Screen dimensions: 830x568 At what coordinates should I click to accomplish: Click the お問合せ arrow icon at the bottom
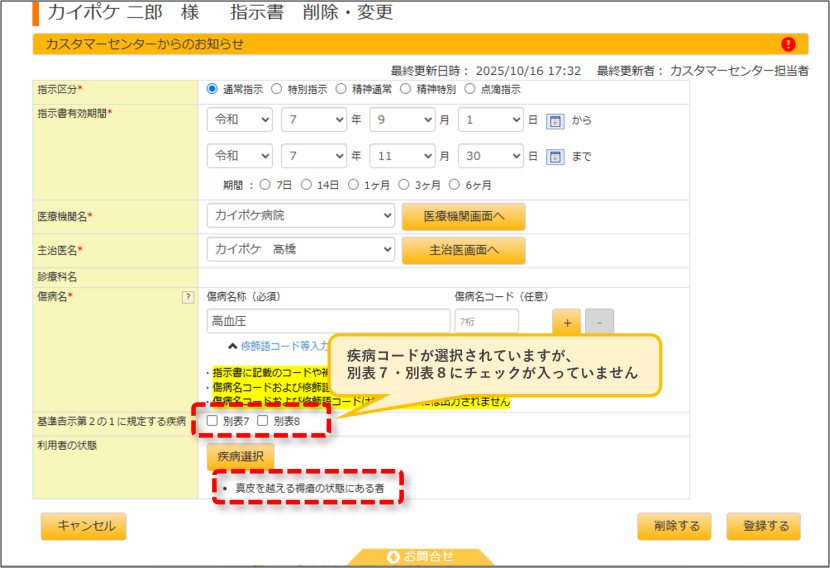click(393, 557)
